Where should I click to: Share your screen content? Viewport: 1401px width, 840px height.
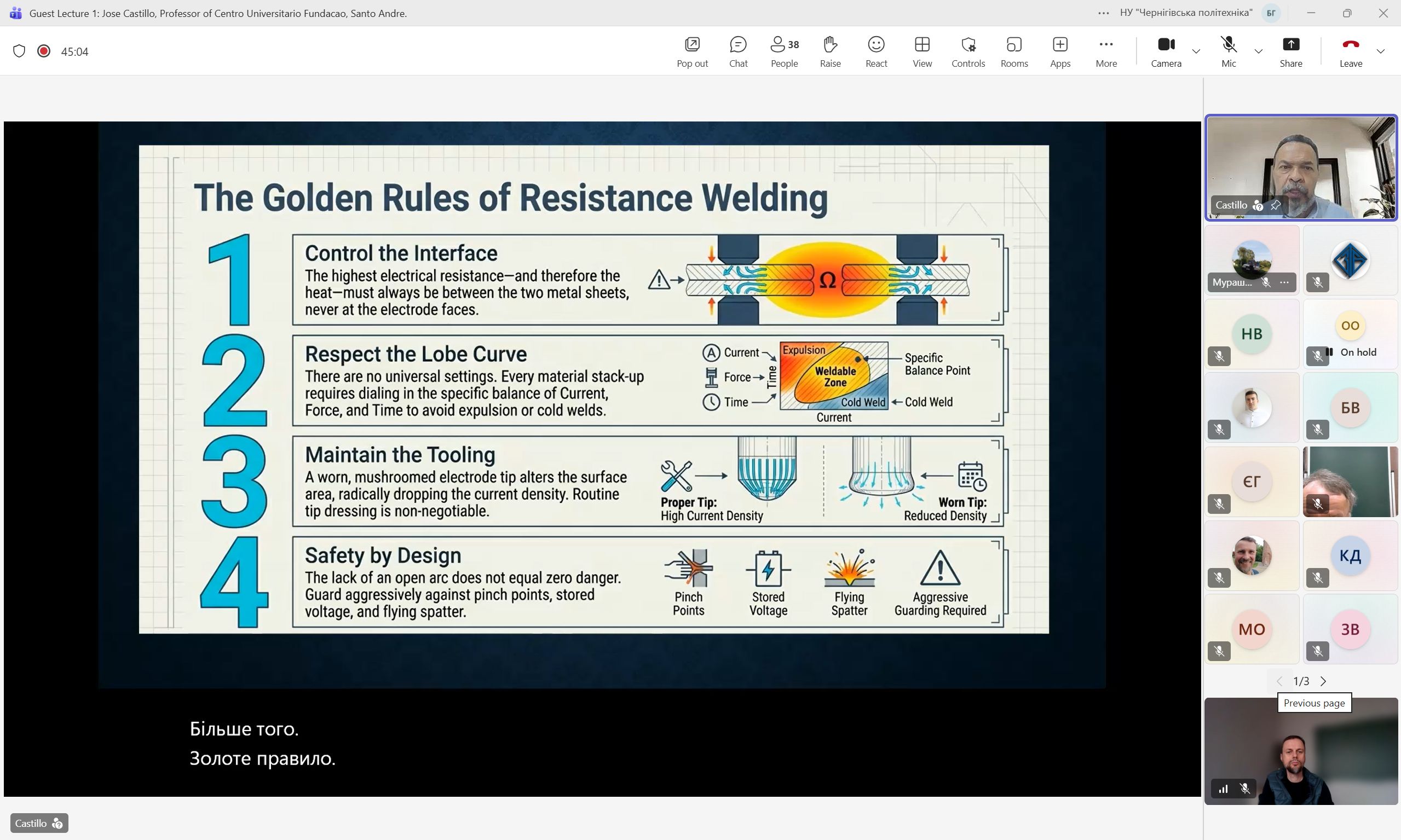[1290, 51]
